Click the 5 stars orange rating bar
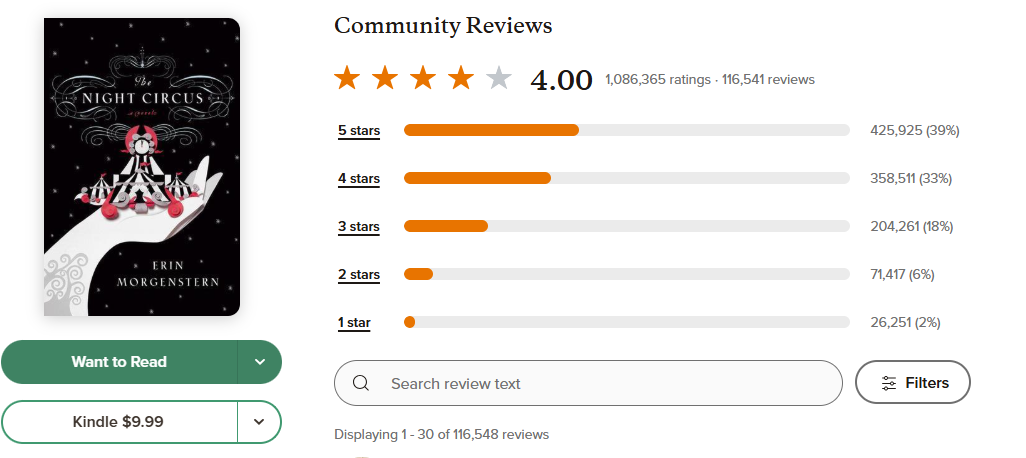 click(x=491, y=130)
